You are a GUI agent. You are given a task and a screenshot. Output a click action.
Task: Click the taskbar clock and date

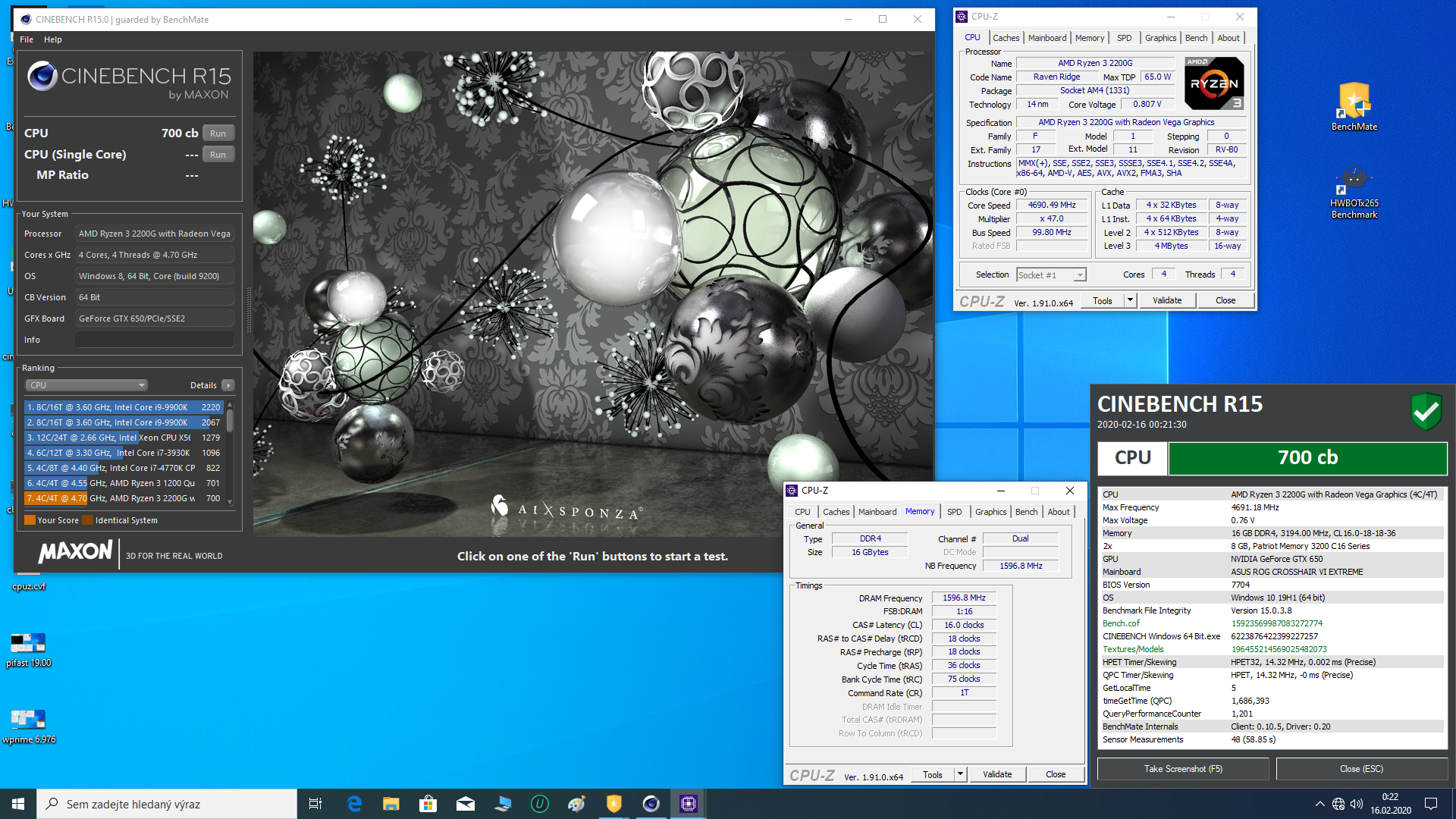click(x=1390, y=804)
